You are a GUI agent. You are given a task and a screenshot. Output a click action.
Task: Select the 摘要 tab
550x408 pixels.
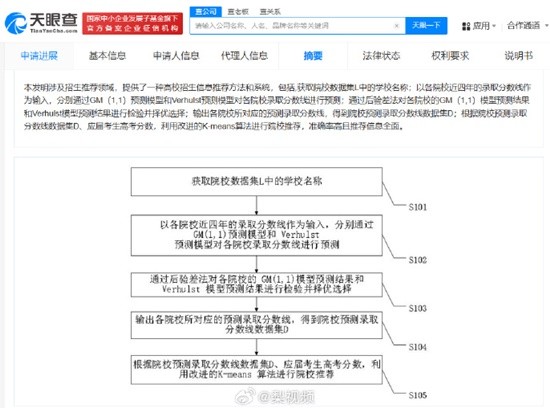tap(313, 55)
